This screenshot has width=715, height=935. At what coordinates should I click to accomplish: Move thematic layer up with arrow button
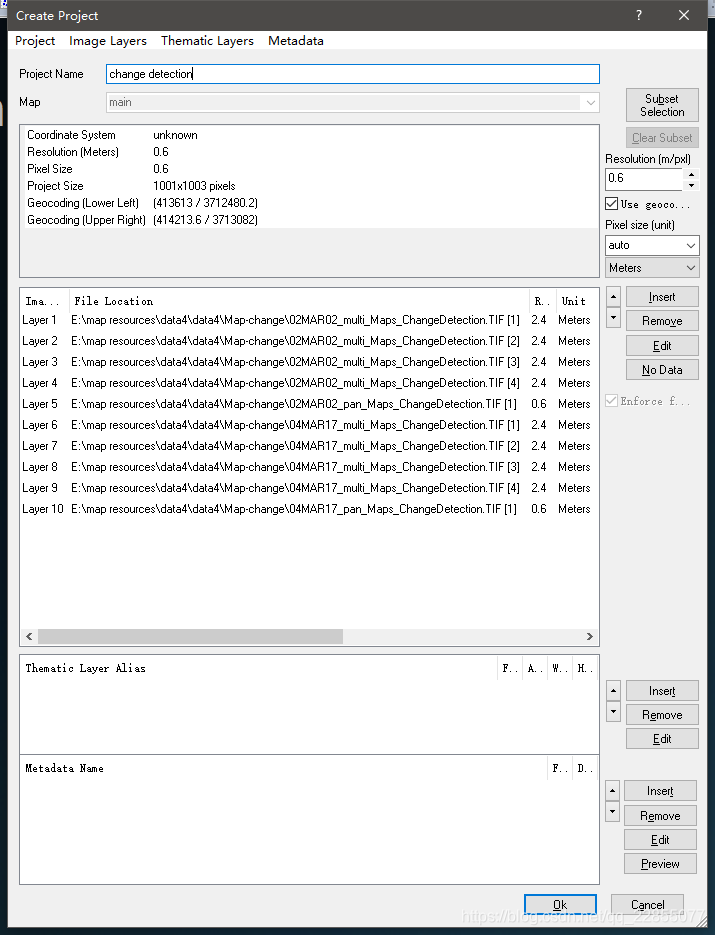(614, 691)
